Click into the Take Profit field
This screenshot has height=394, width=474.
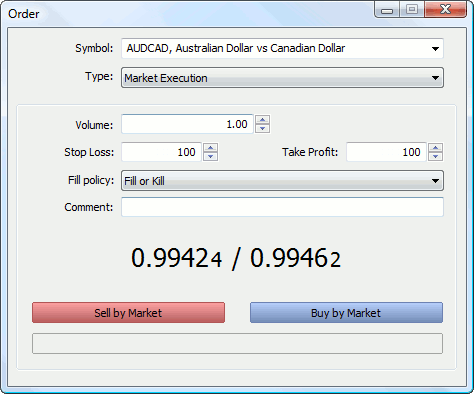pos(386,152)
